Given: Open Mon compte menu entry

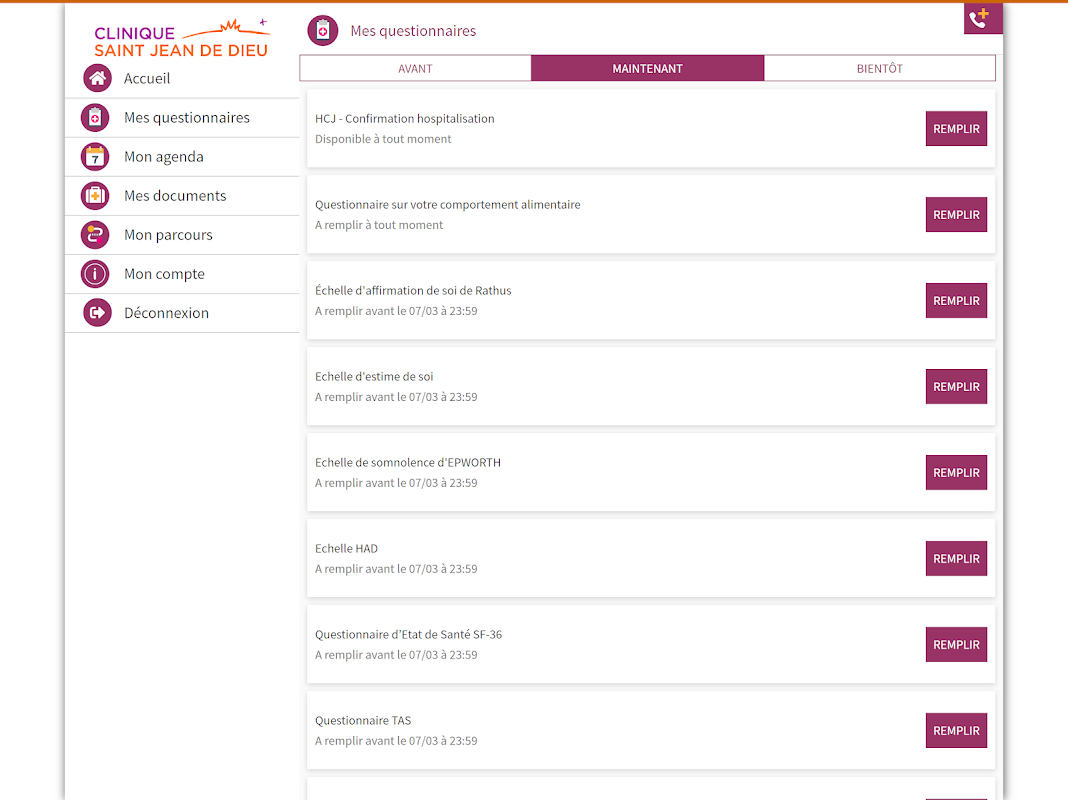Looking at the screenshot, I should [183, 274].
